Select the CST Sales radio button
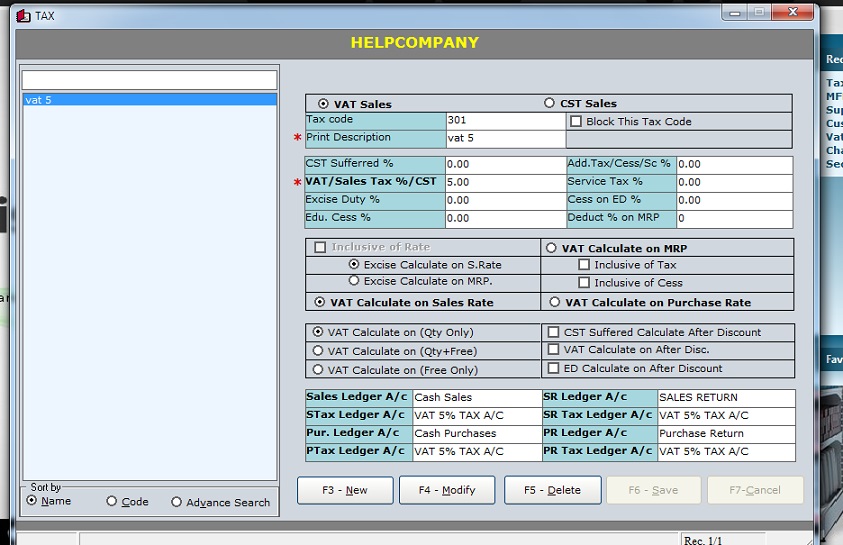 tap(549, 103)
